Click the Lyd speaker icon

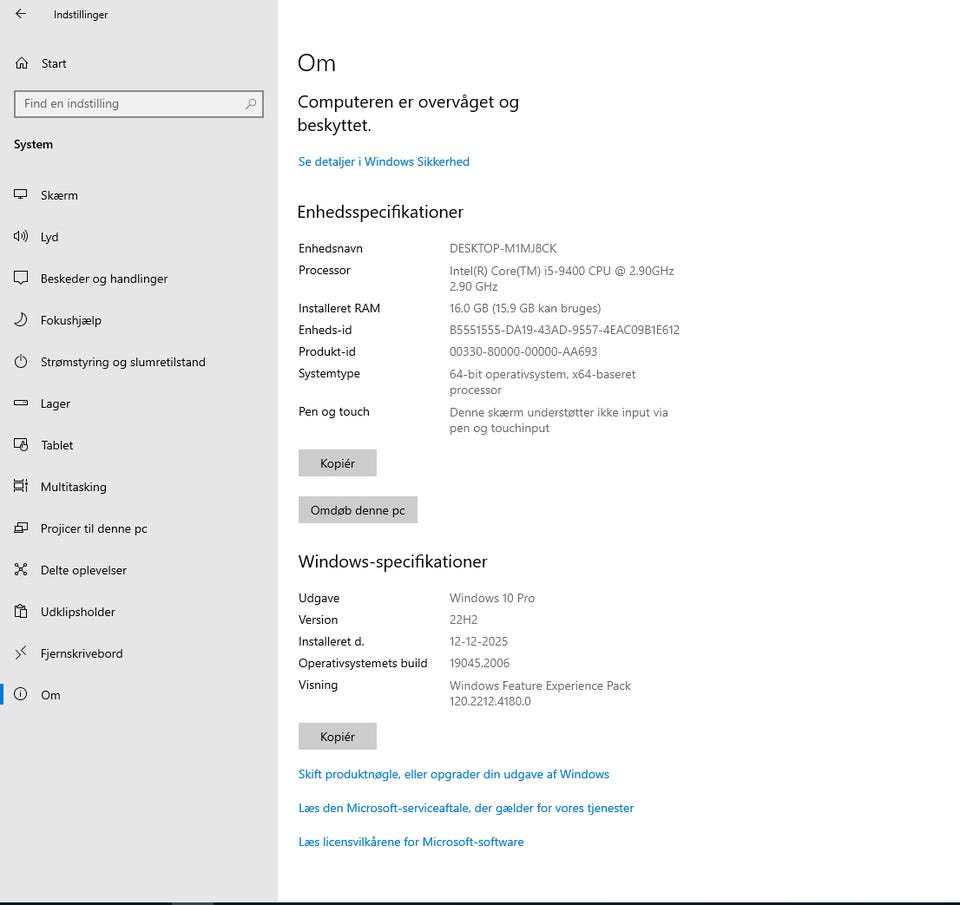point(21,236)
